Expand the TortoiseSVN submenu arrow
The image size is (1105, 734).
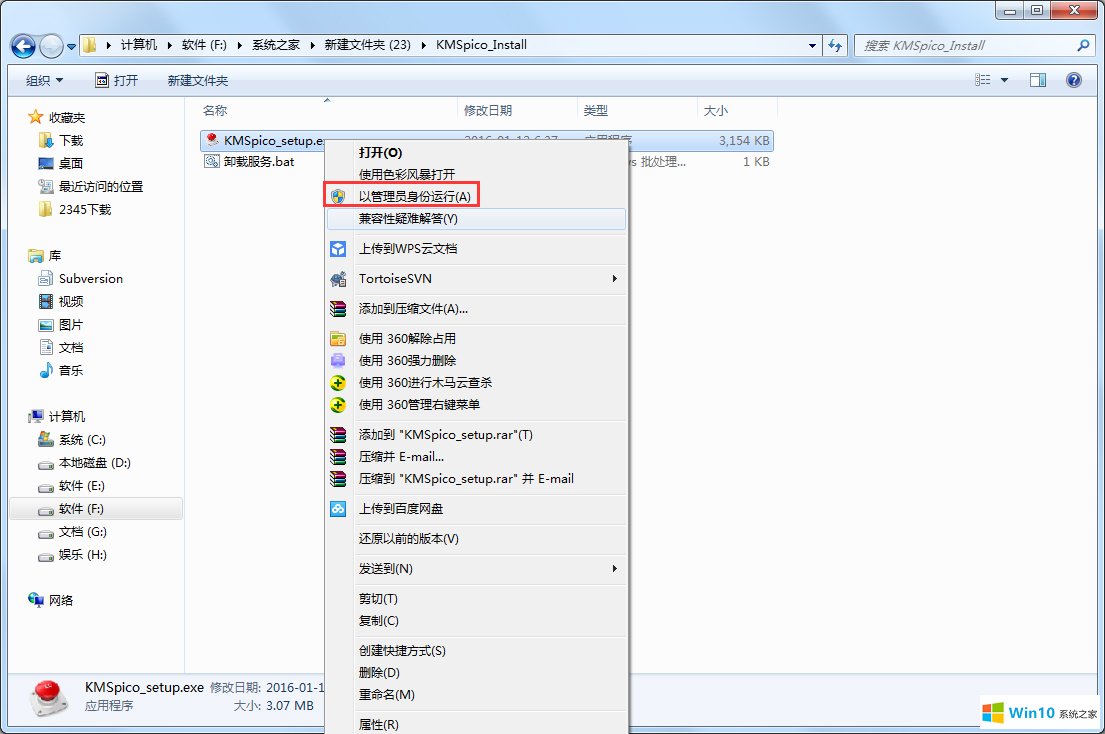pyautogui.click(x=615, y=279)
